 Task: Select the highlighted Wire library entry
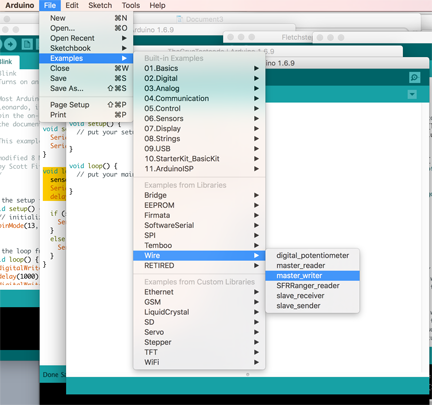coord(199,255)
